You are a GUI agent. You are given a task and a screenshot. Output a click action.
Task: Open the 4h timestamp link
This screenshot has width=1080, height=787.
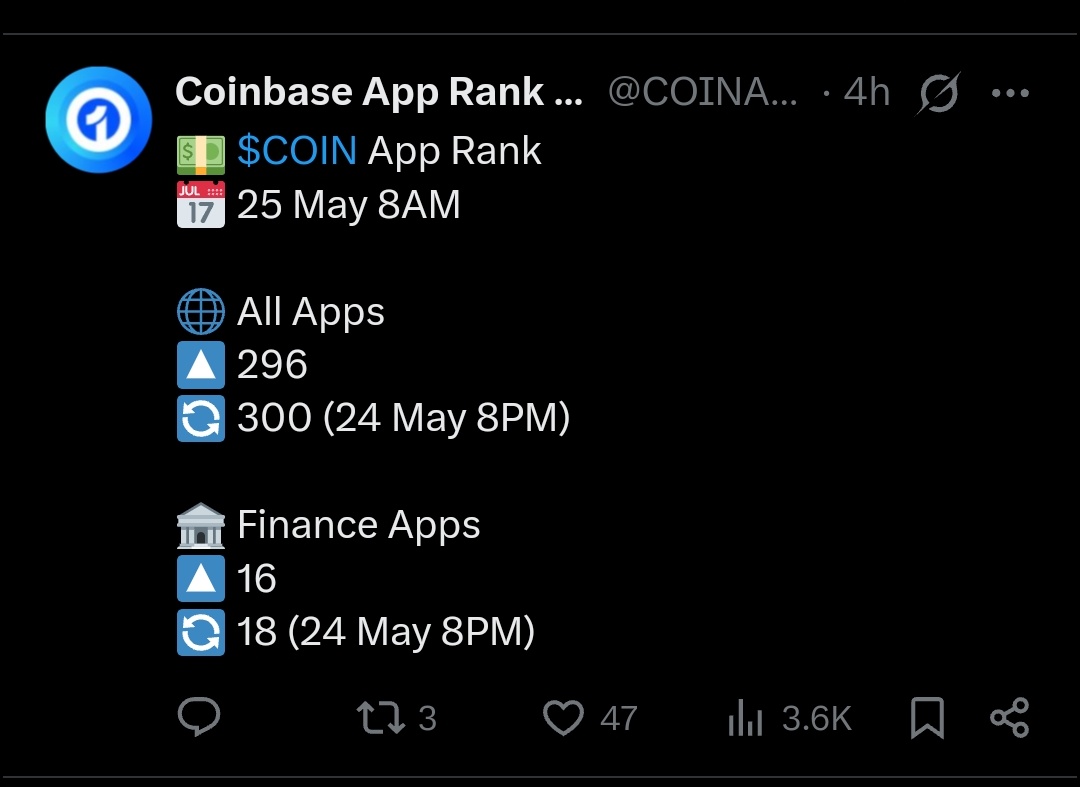pos(866,92)
